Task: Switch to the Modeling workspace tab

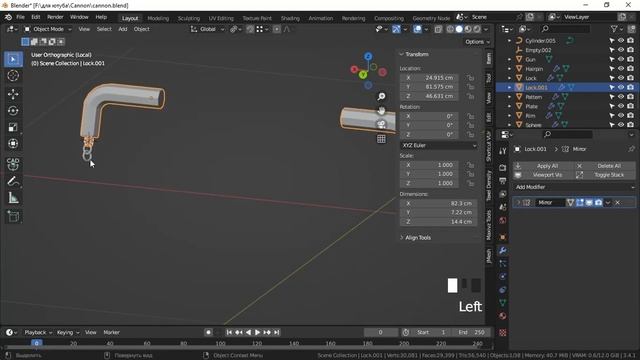Action: pyautogui.click(x=158, y=18)
